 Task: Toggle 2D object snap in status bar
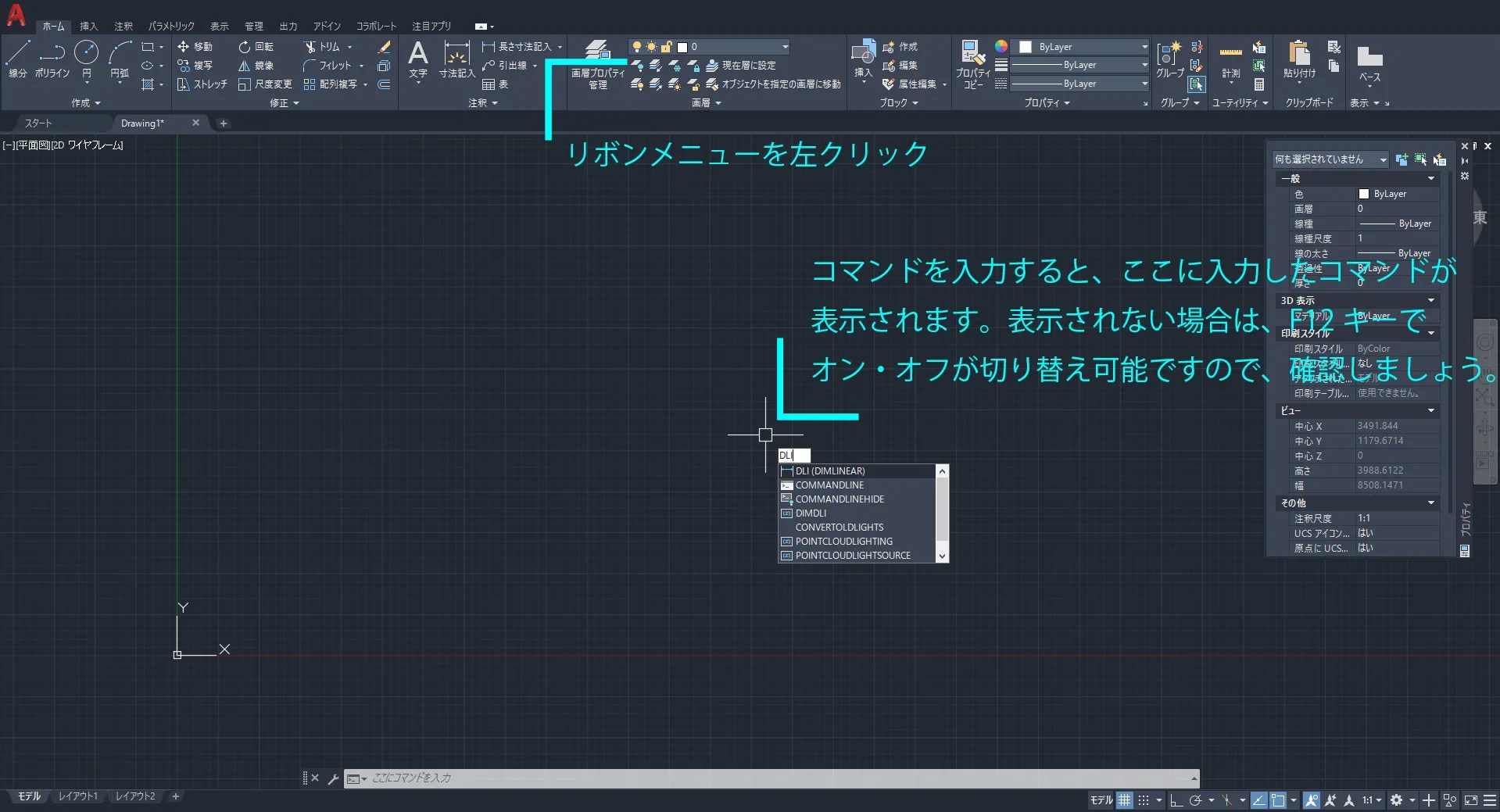1278,800
